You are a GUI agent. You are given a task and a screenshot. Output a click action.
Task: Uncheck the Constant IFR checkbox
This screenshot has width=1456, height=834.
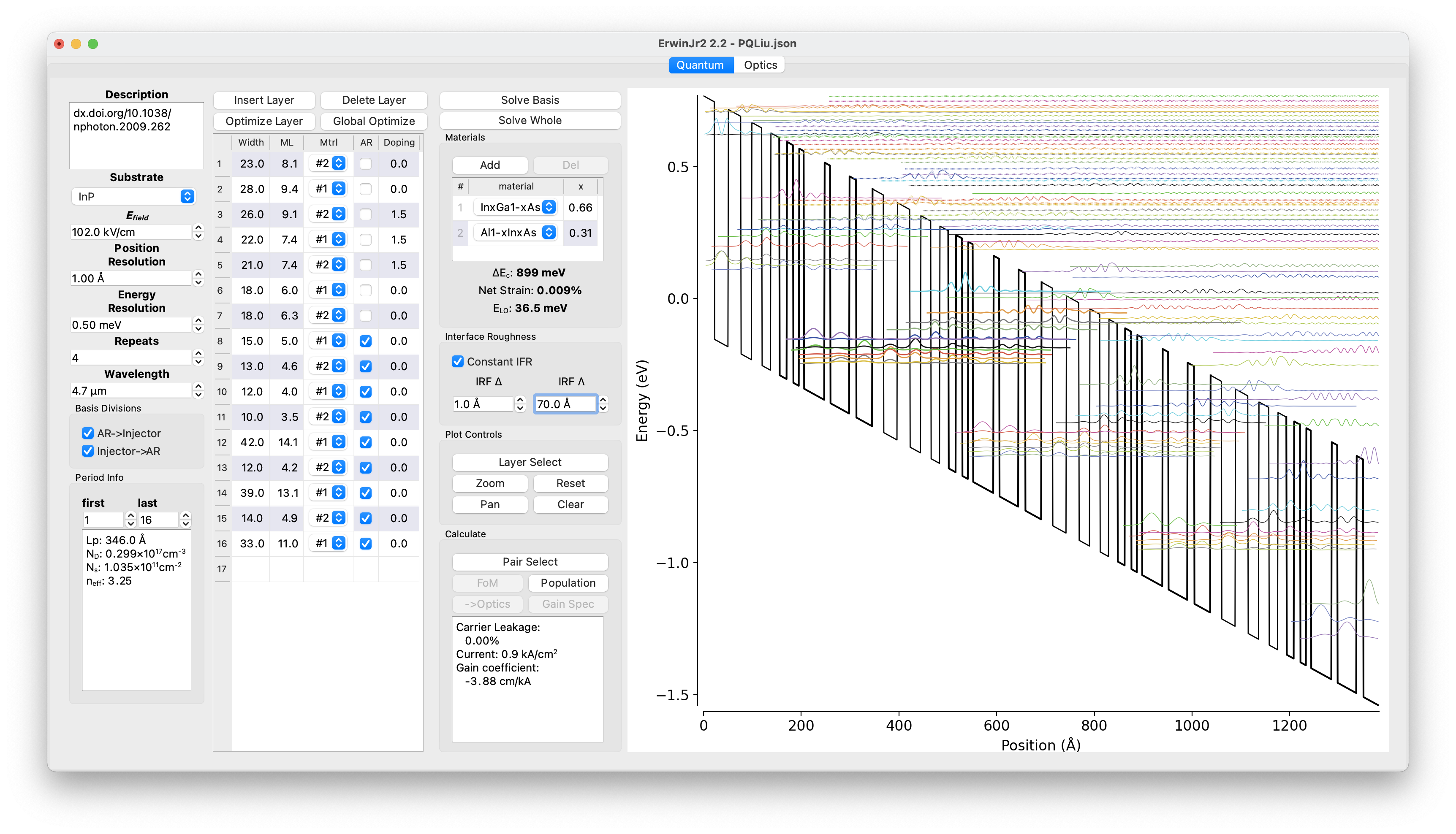(x=457, y=361)
